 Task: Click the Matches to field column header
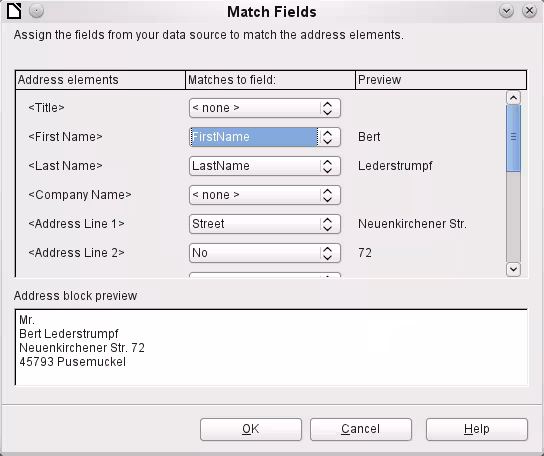[270, 80]
